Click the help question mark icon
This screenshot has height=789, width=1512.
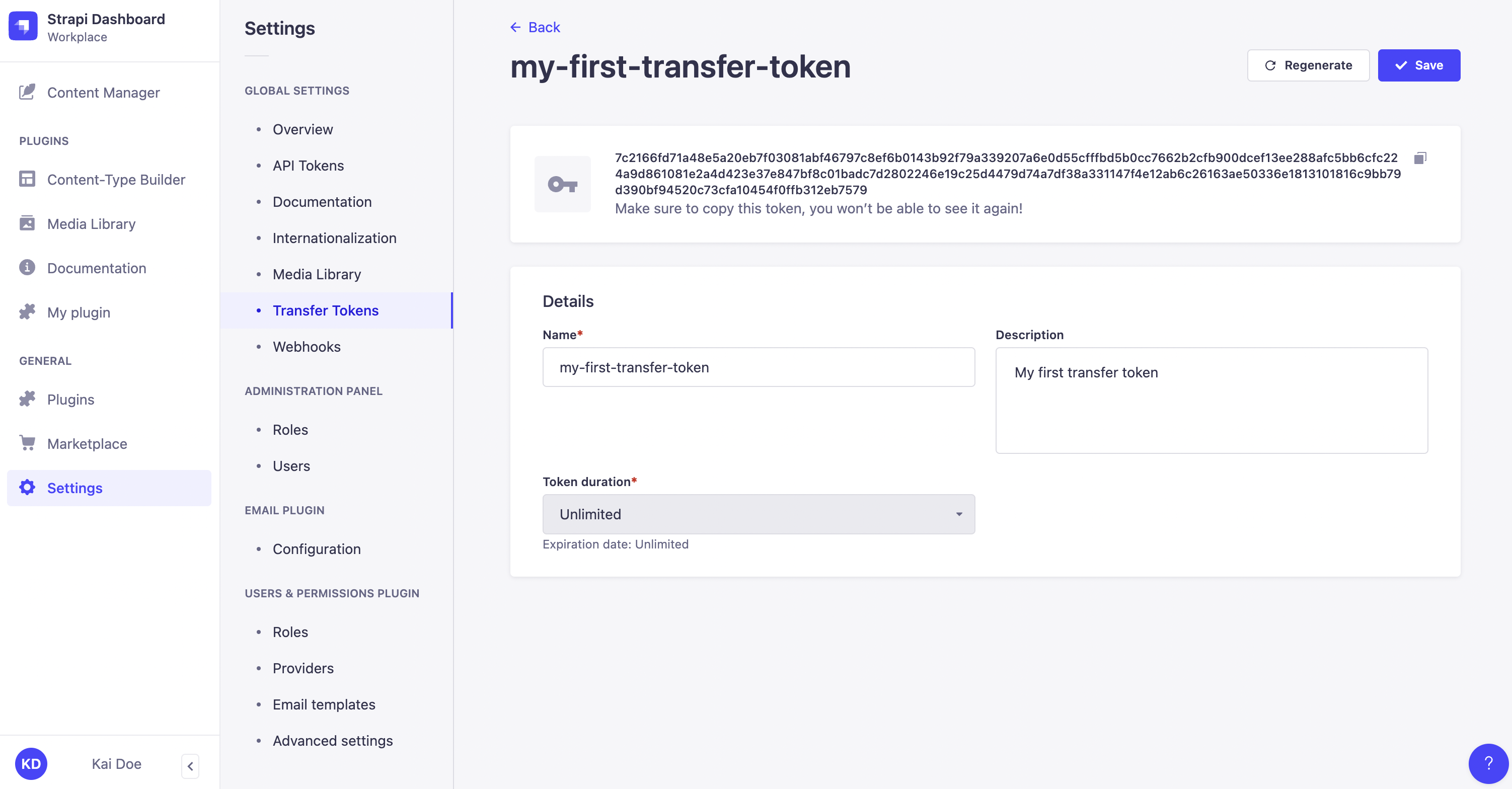1486,762
